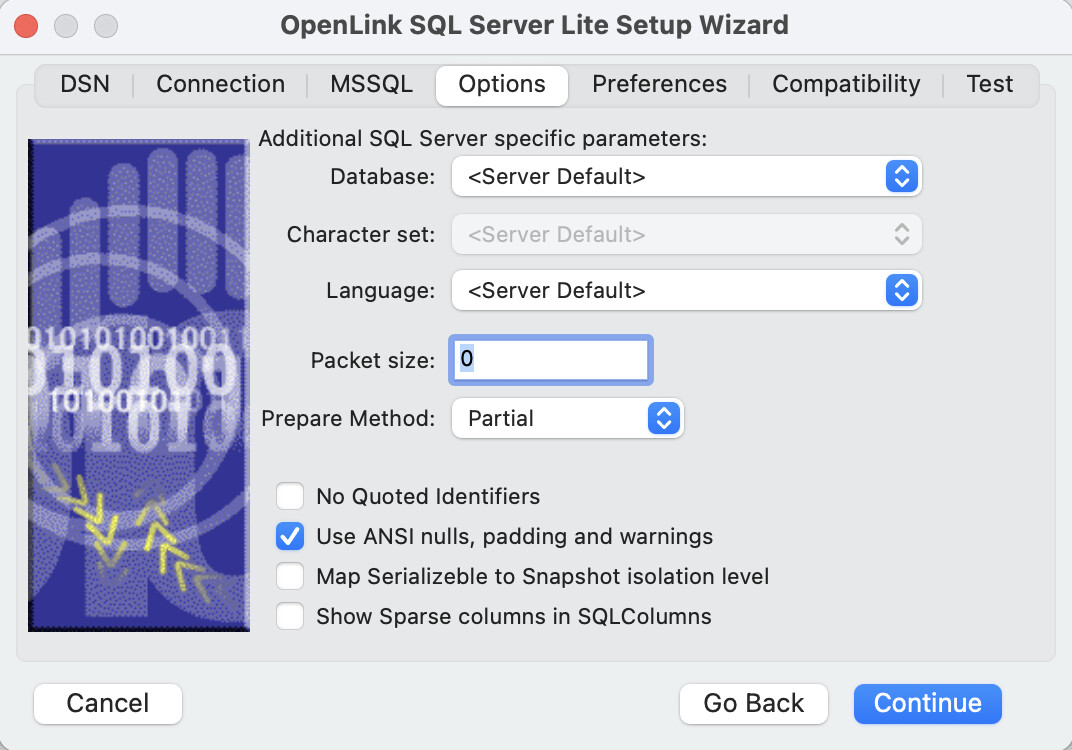
Task: Check Show Sparse columns in SQLColumns
Action: [290, 617]
